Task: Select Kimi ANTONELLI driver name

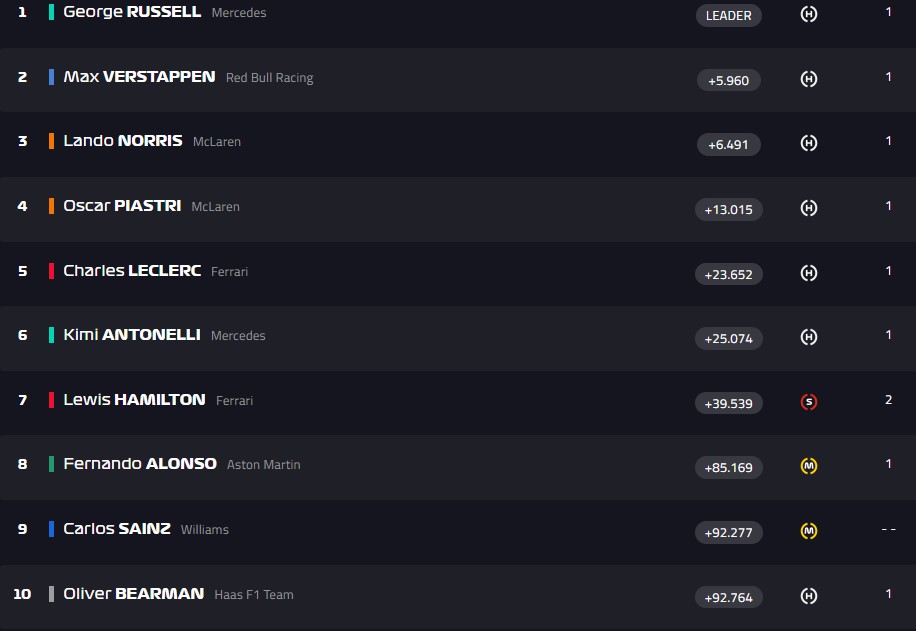Action: click(x=132, y=335)
